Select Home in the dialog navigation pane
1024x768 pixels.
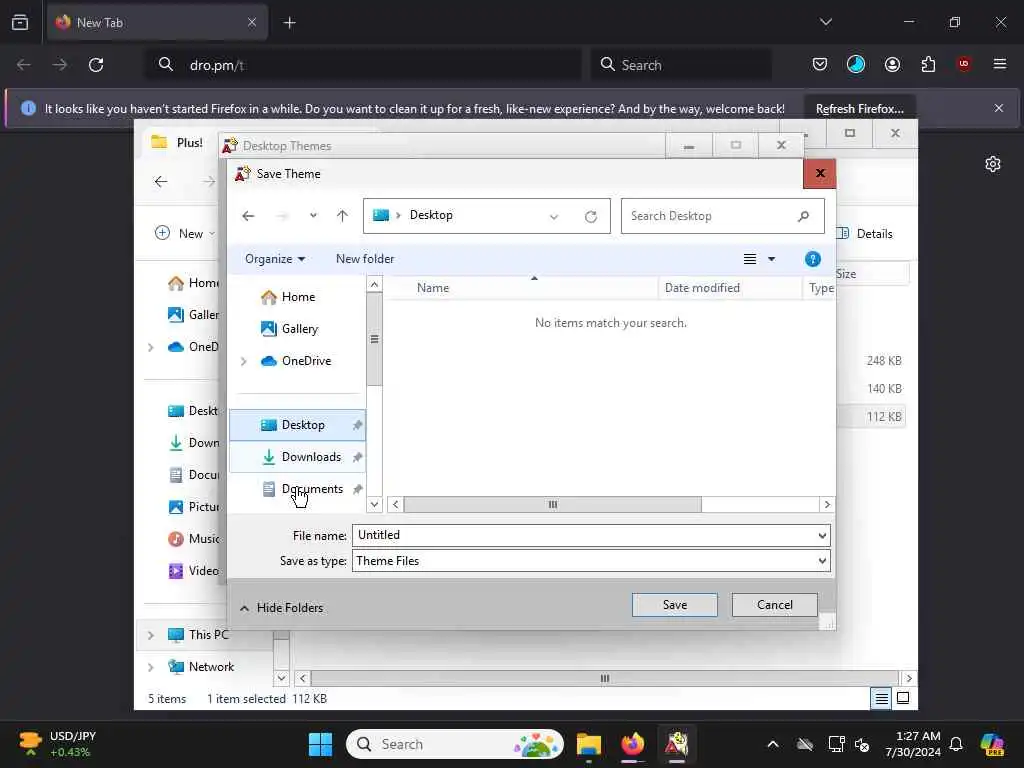[x=298, y=297]
